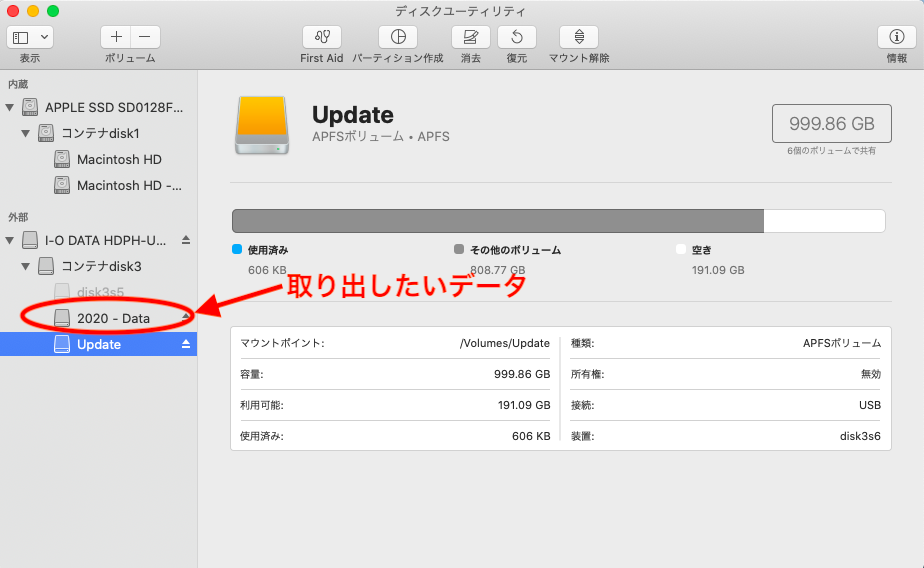The width and height of the screenshot is (924, 568).
Task: Click the 使用済み 606 KB table value
Action: [x=531, y=437]
